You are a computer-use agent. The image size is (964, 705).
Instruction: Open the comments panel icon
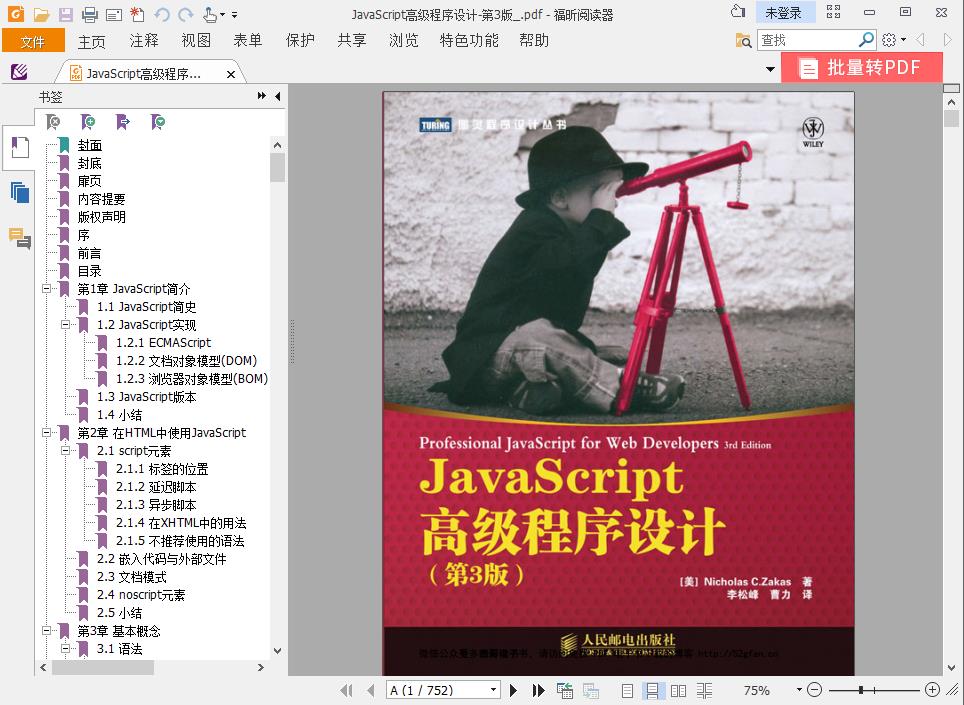point(20,238)
